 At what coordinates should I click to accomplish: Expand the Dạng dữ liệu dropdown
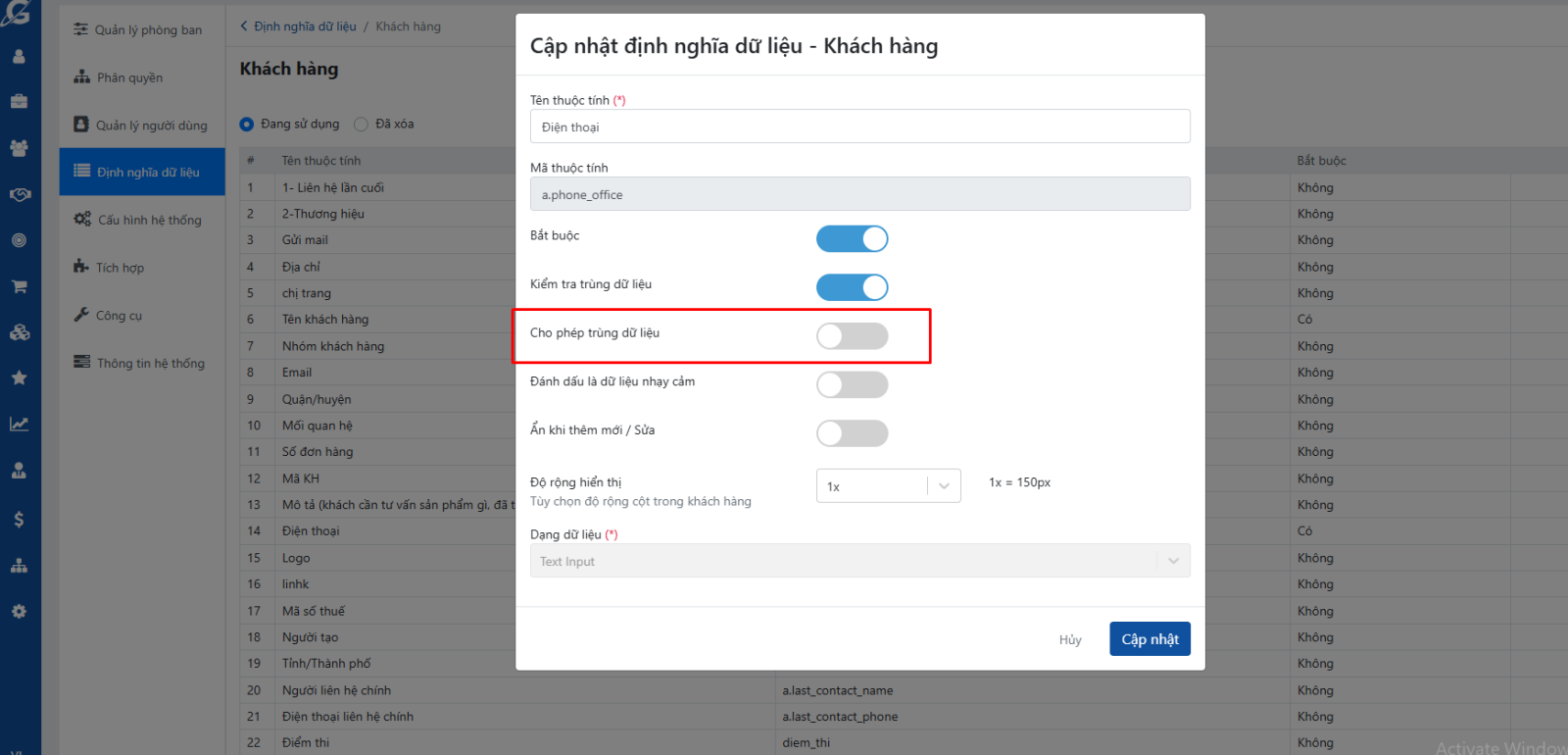859,561
